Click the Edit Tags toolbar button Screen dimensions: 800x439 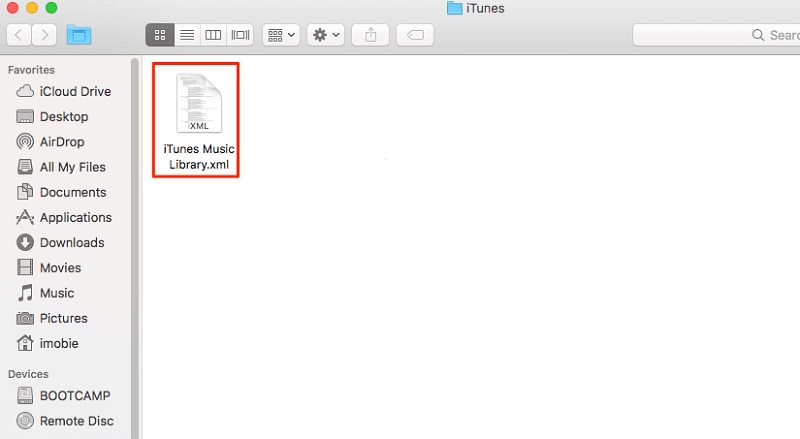(x=415, y=35)
